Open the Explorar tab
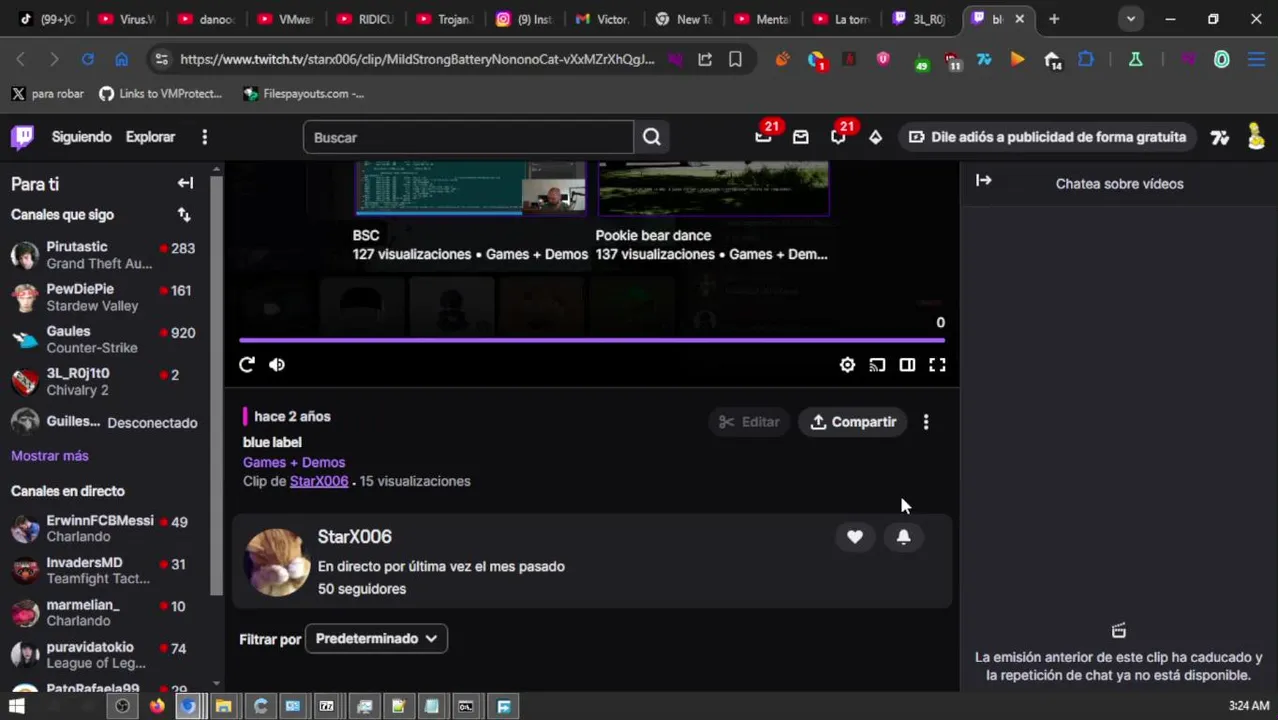1278x720 pixels. coord(150,137)
